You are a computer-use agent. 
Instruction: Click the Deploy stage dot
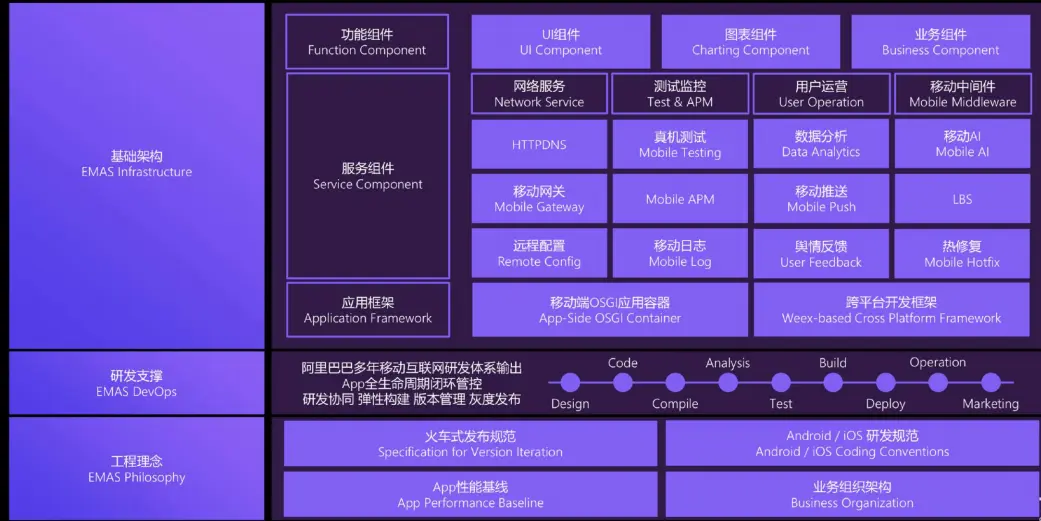885,382
